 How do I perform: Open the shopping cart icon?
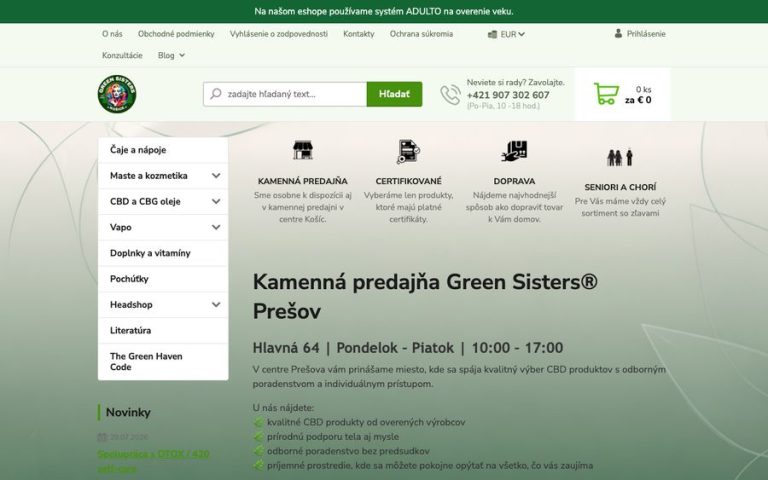606,94
